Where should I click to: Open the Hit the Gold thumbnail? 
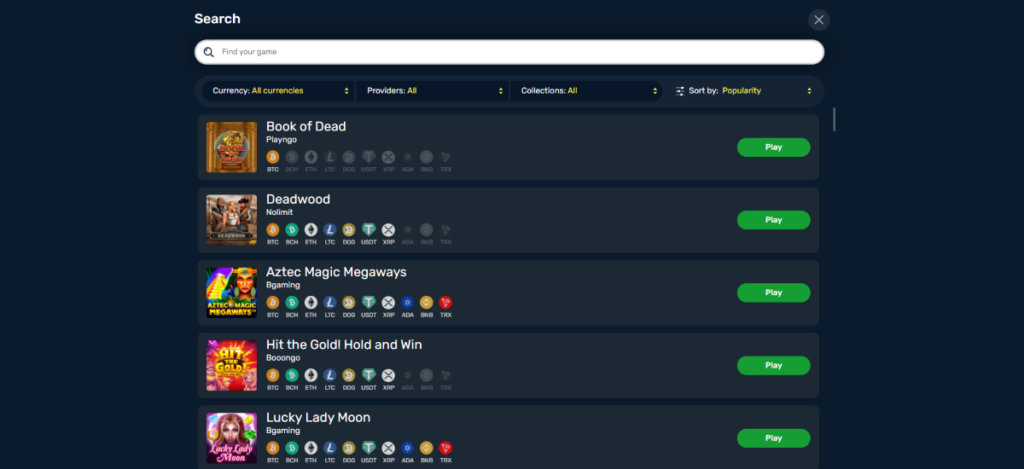coord(232,365)
